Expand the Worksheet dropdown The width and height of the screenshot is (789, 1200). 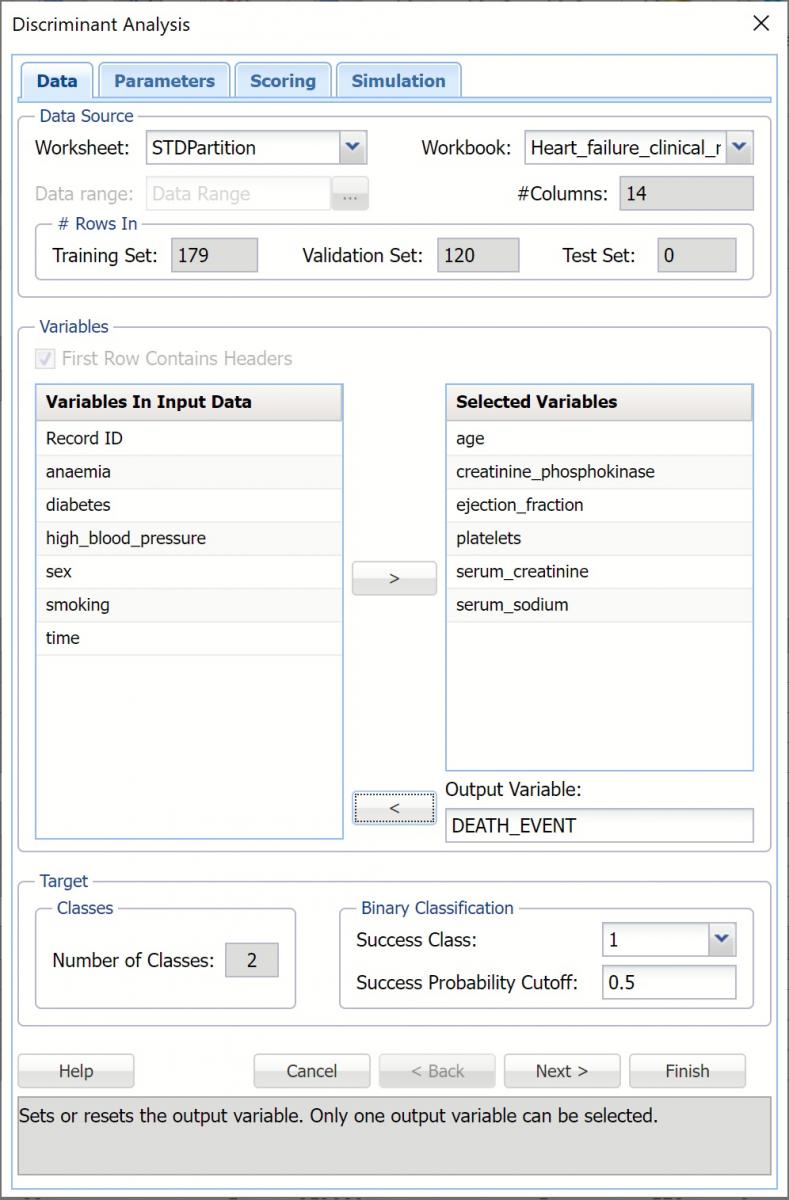tap(352, 148)
